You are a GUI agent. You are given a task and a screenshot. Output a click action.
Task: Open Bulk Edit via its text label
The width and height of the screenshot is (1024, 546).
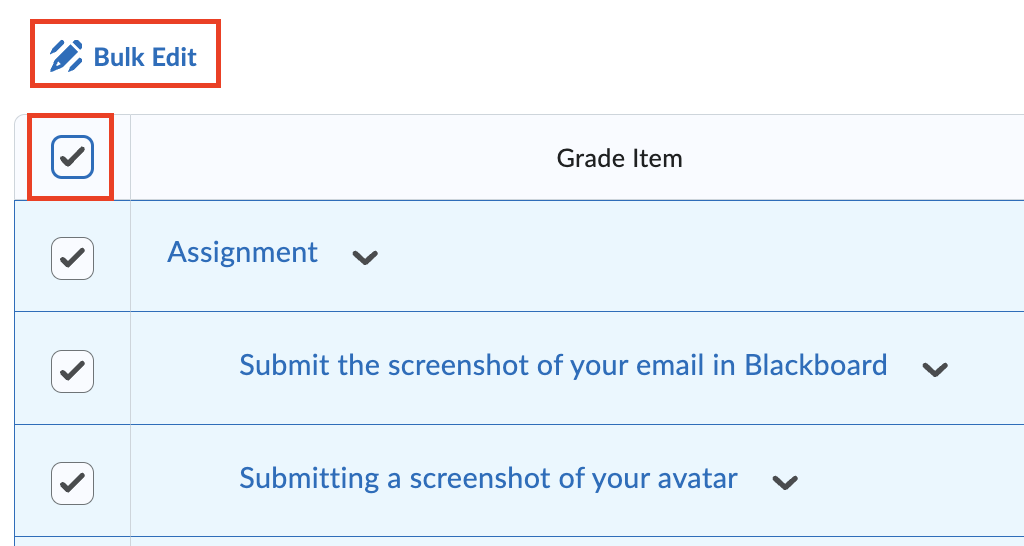point(145,57)
